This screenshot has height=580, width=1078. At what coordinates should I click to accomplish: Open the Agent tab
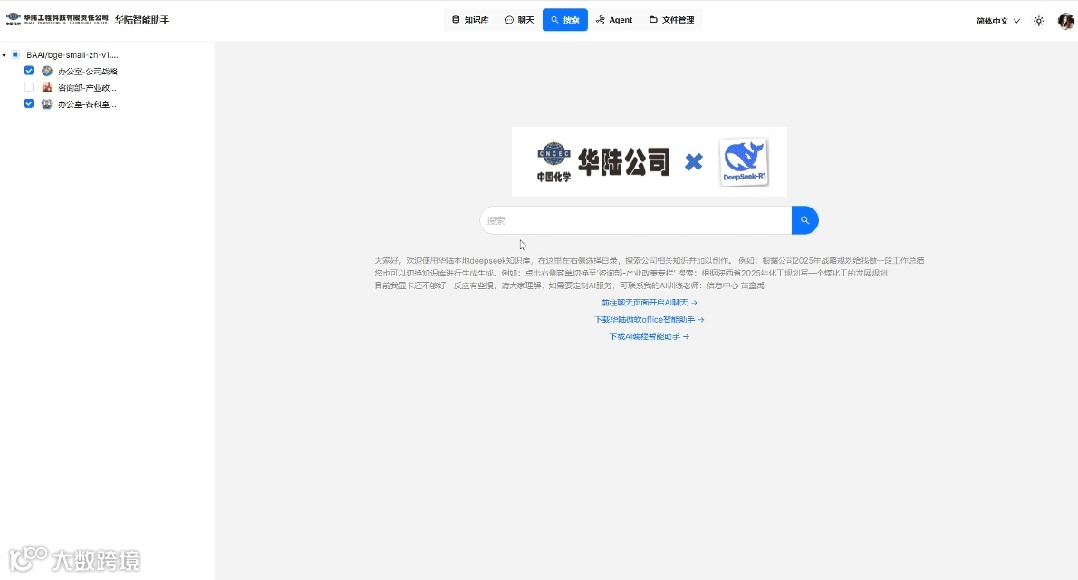614,20
